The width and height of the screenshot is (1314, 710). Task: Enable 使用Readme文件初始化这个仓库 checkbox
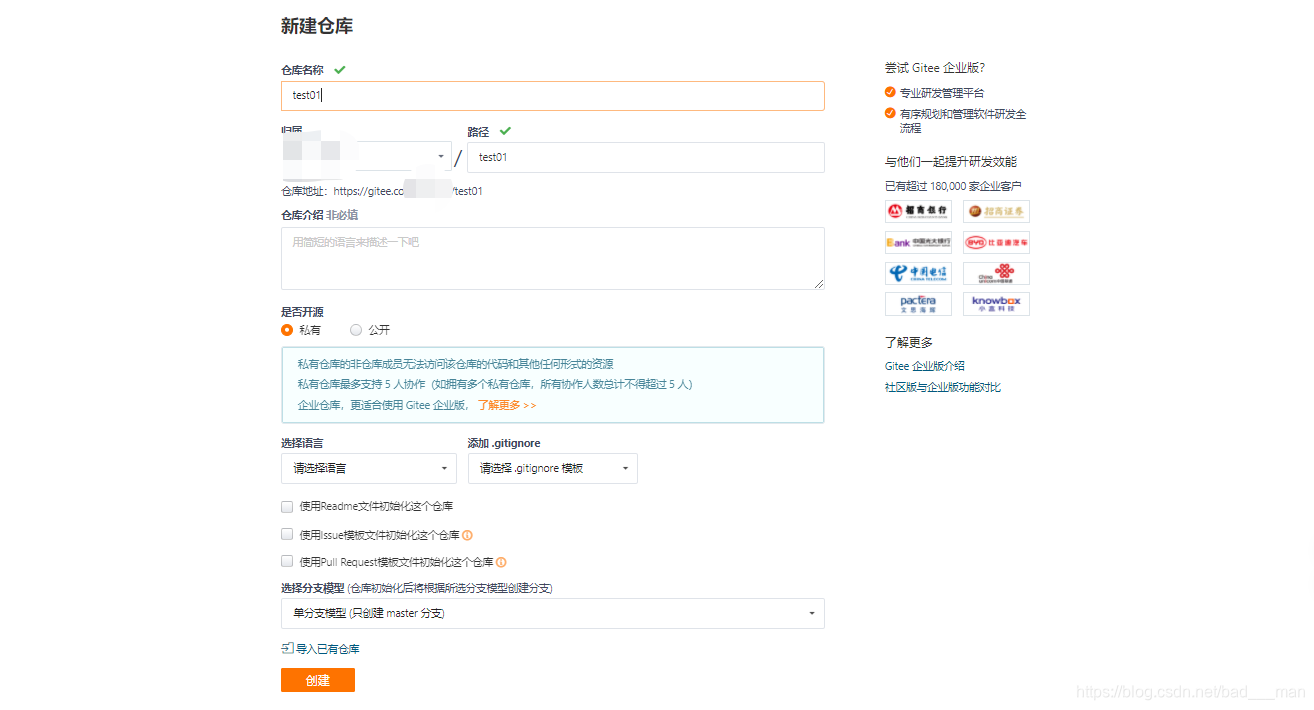point(287,507)
